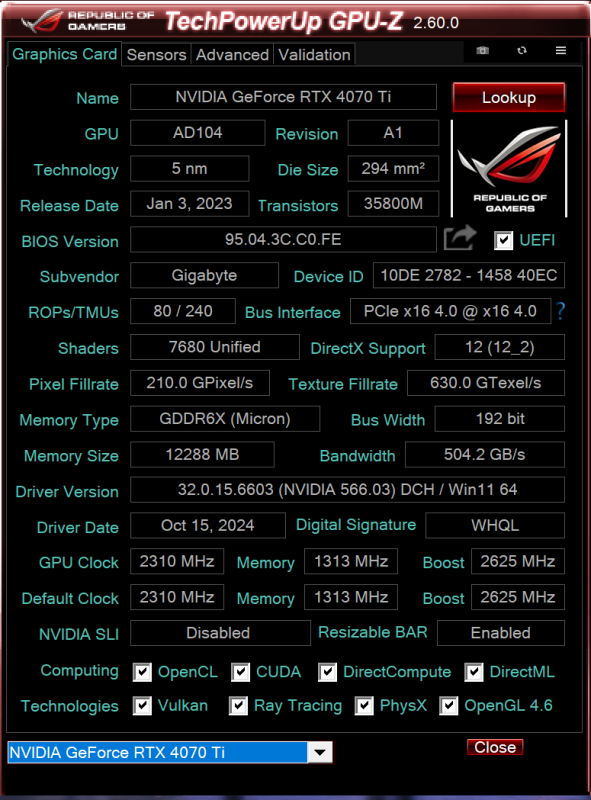Toggle the CUDA checkbox
This screenshot has width=591, height=800.
240,672
